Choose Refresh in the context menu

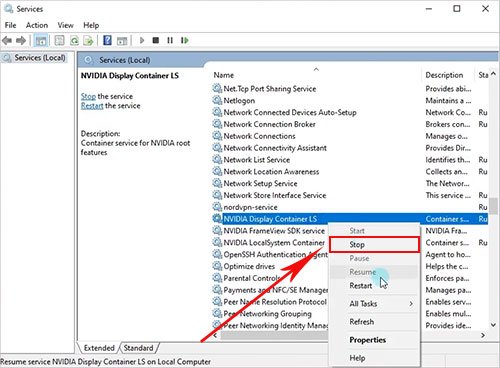(374, 322)
